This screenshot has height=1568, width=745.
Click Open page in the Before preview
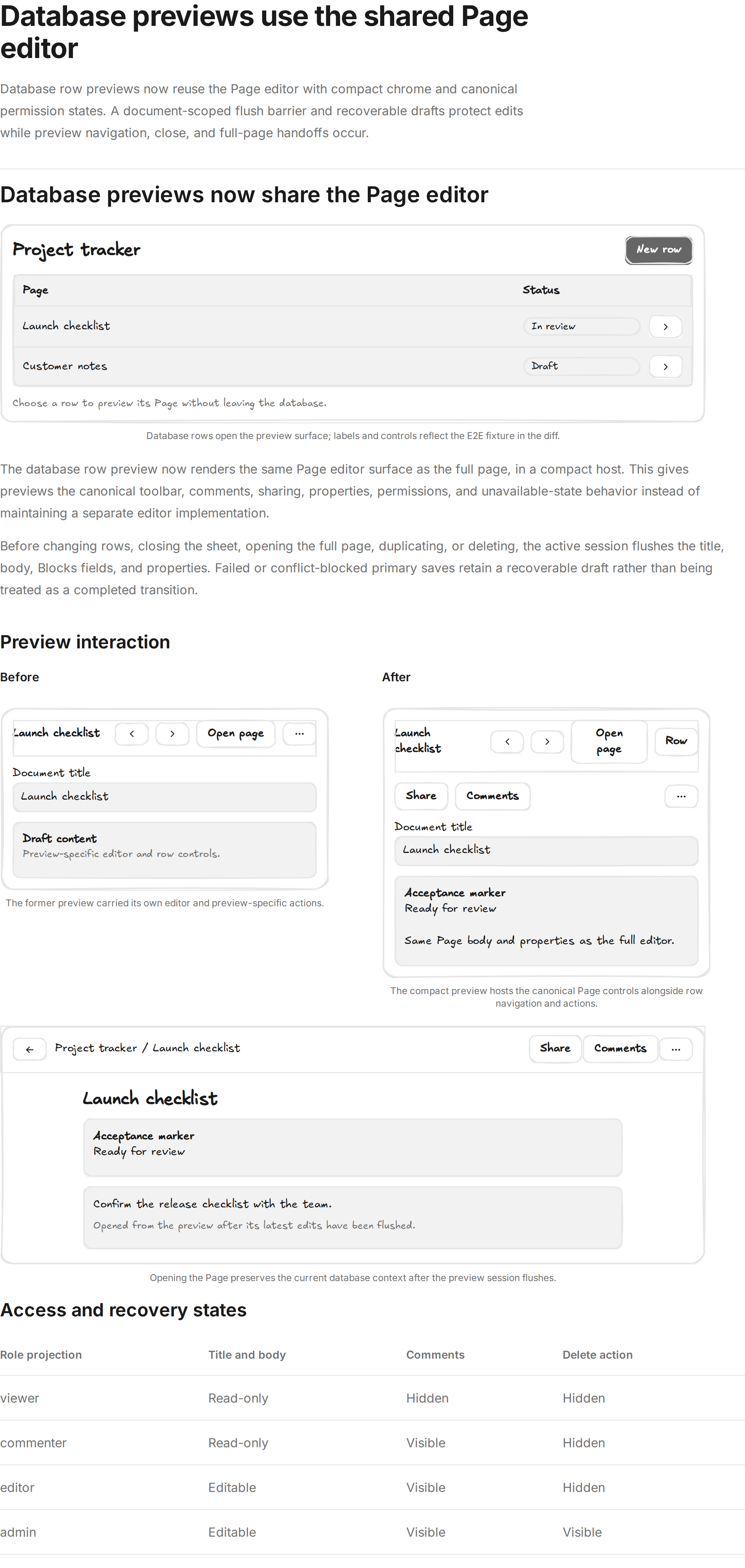(236, 734)
